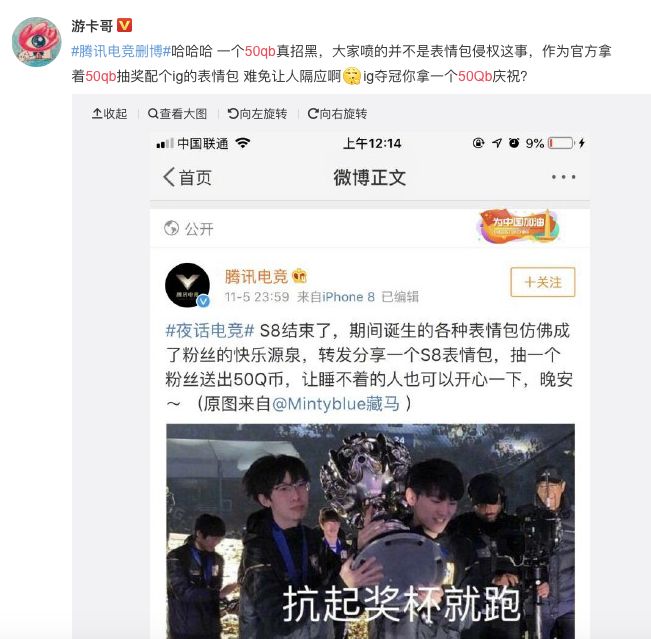This screenshot has height=639, width=651.
Task: Click the 微博正文 page title
Action: click(x=370, y=178)
